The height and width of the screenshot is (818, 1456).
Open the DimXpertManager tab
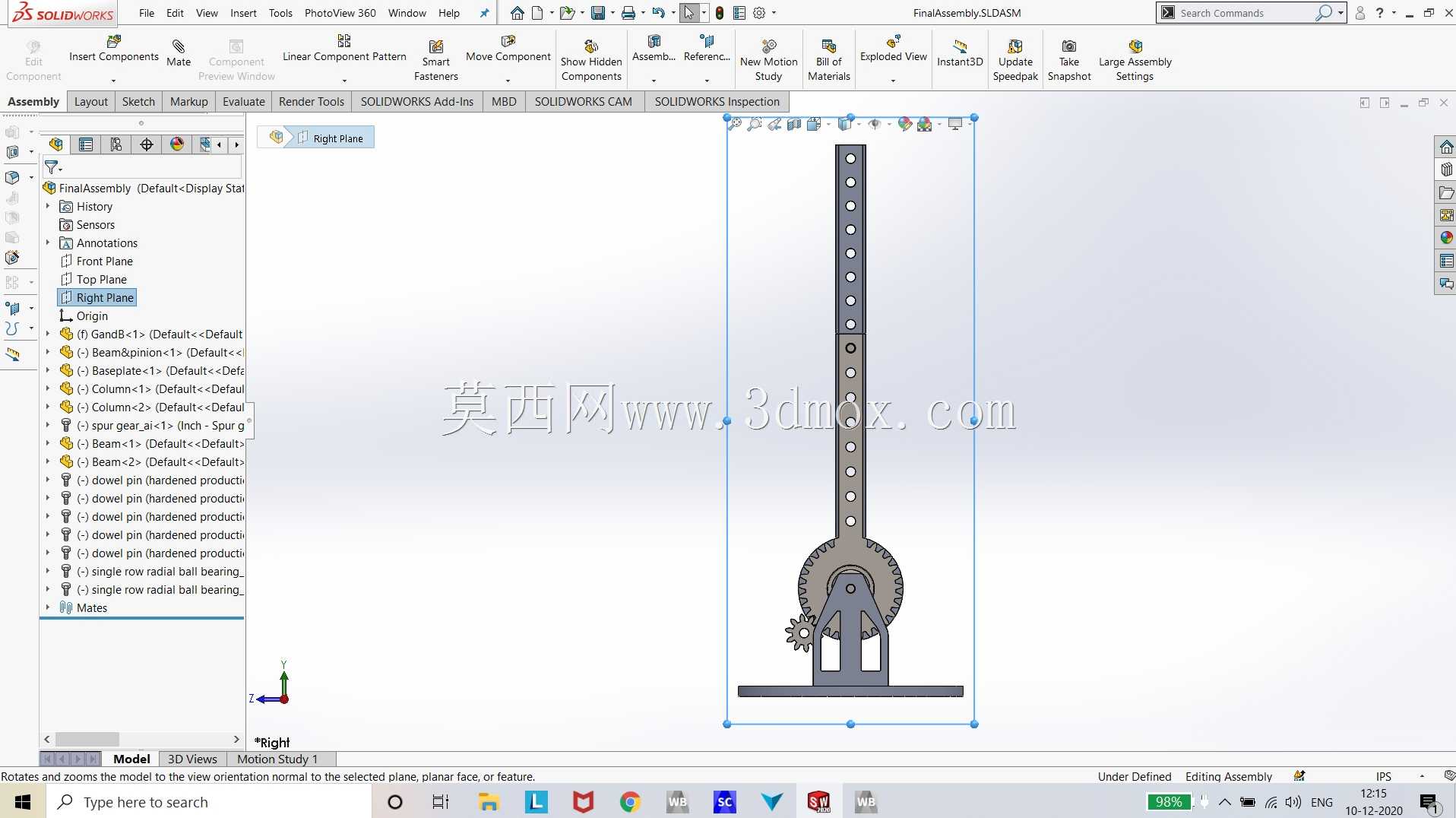pos(147,144)
